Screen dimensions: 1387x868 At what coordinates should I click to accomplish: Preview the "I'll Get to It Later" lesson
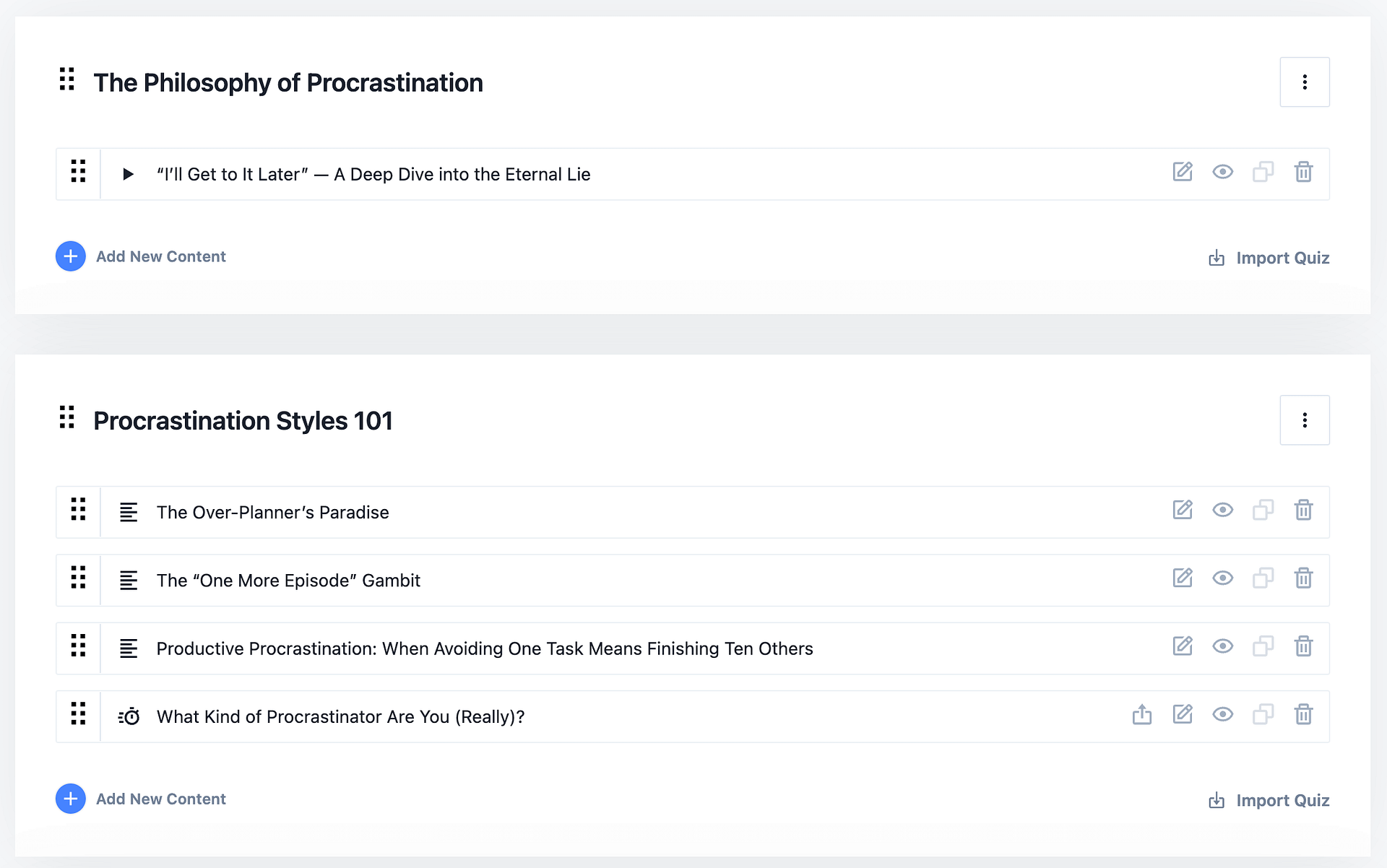click(1222, 172)
